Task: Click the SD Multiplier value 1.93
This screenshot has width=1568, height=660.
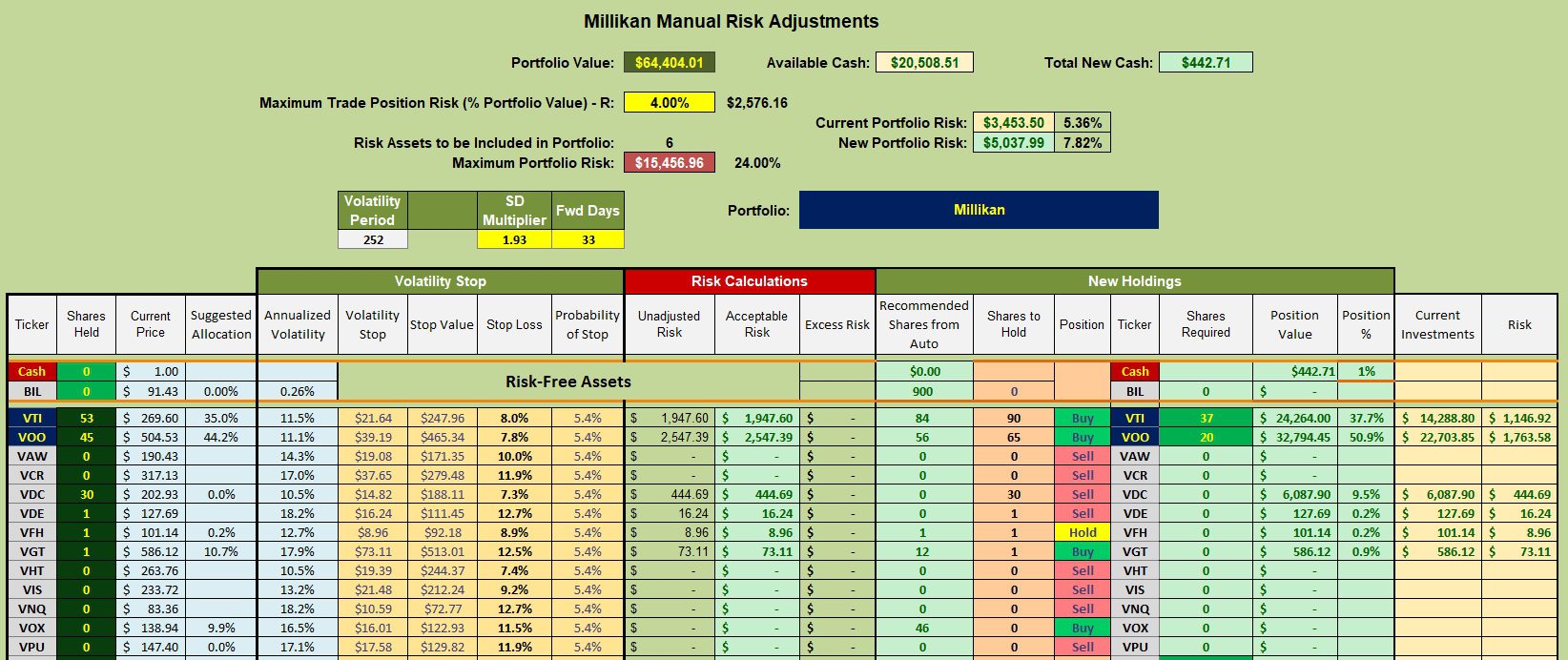Action: 514,239
